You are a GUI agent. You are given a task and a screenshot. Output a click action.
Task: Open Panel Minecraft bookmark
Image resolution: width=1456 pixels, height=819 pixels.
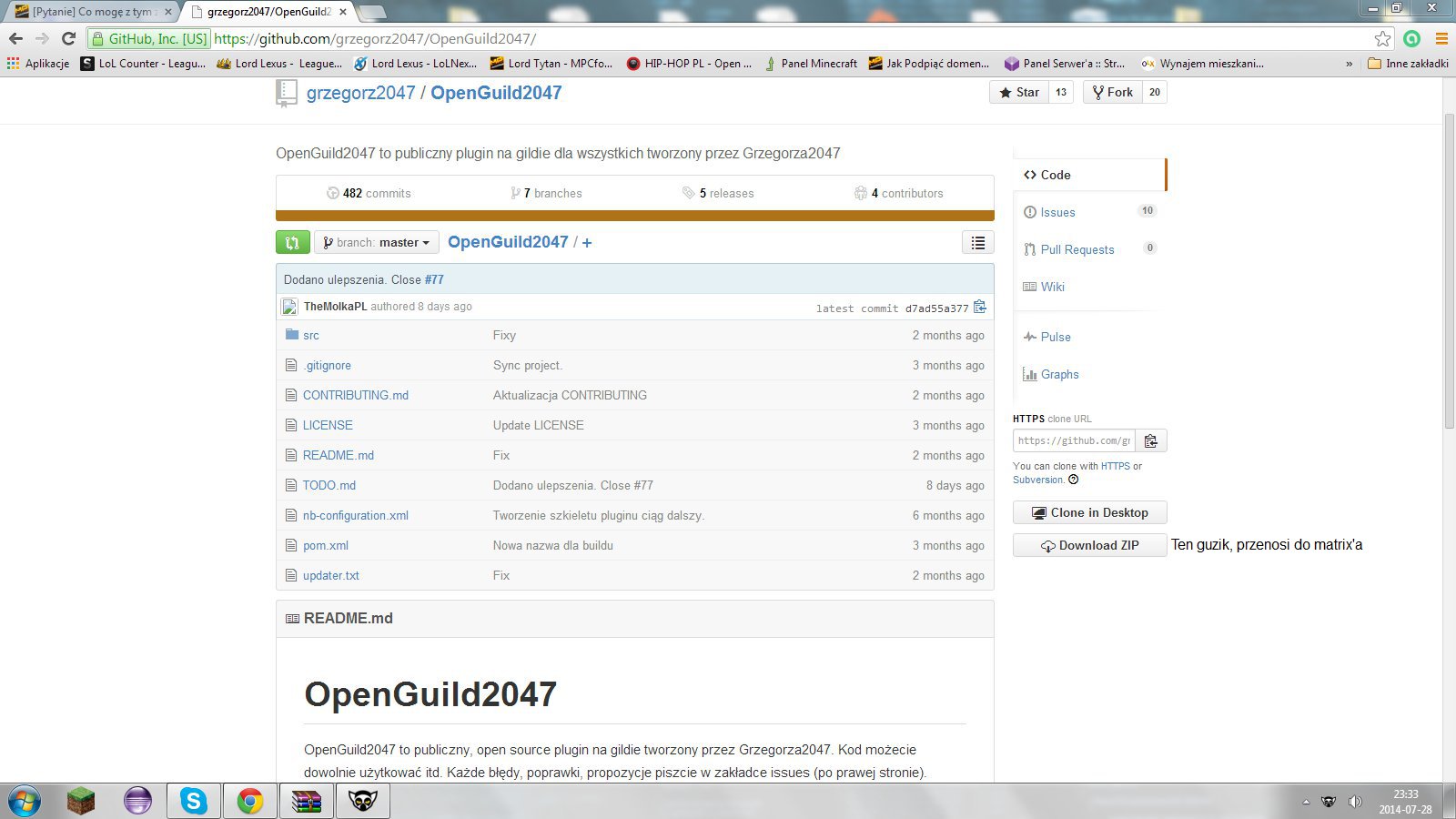coord(811,63)
